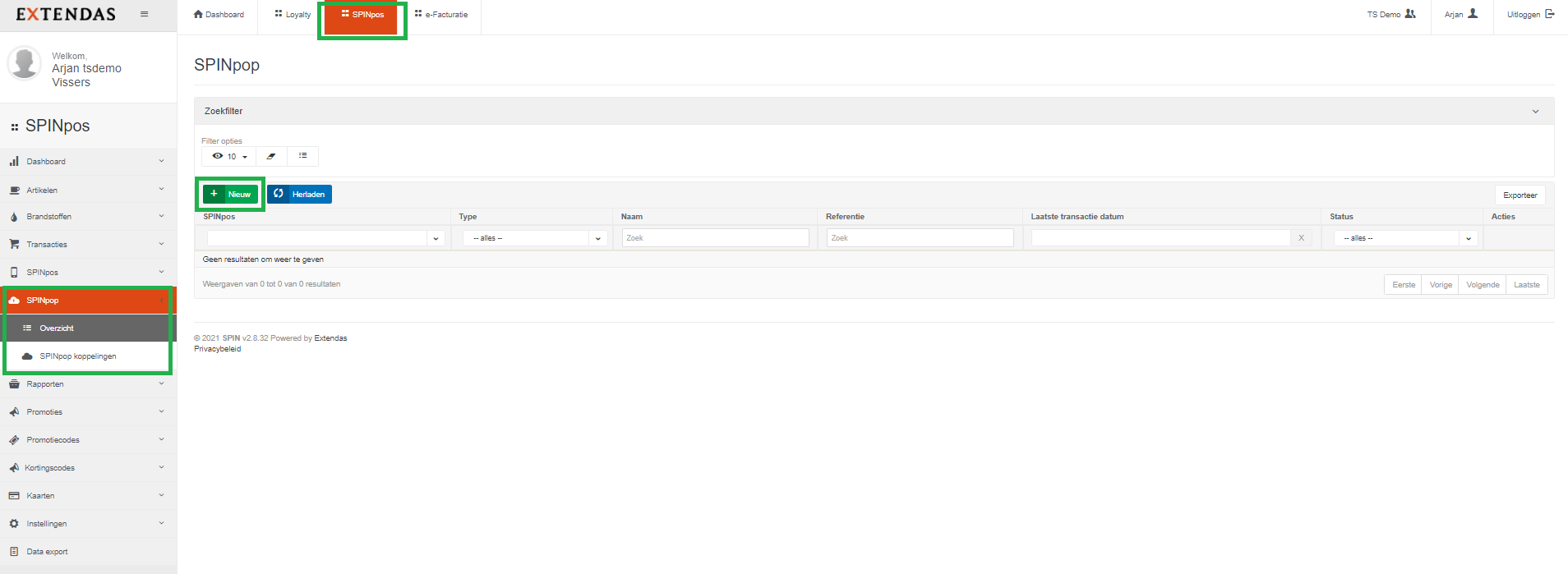This screenshot has height=574, width=1568.
Task: Expand the sidebar SPINpos device menu
Action: 88,273
